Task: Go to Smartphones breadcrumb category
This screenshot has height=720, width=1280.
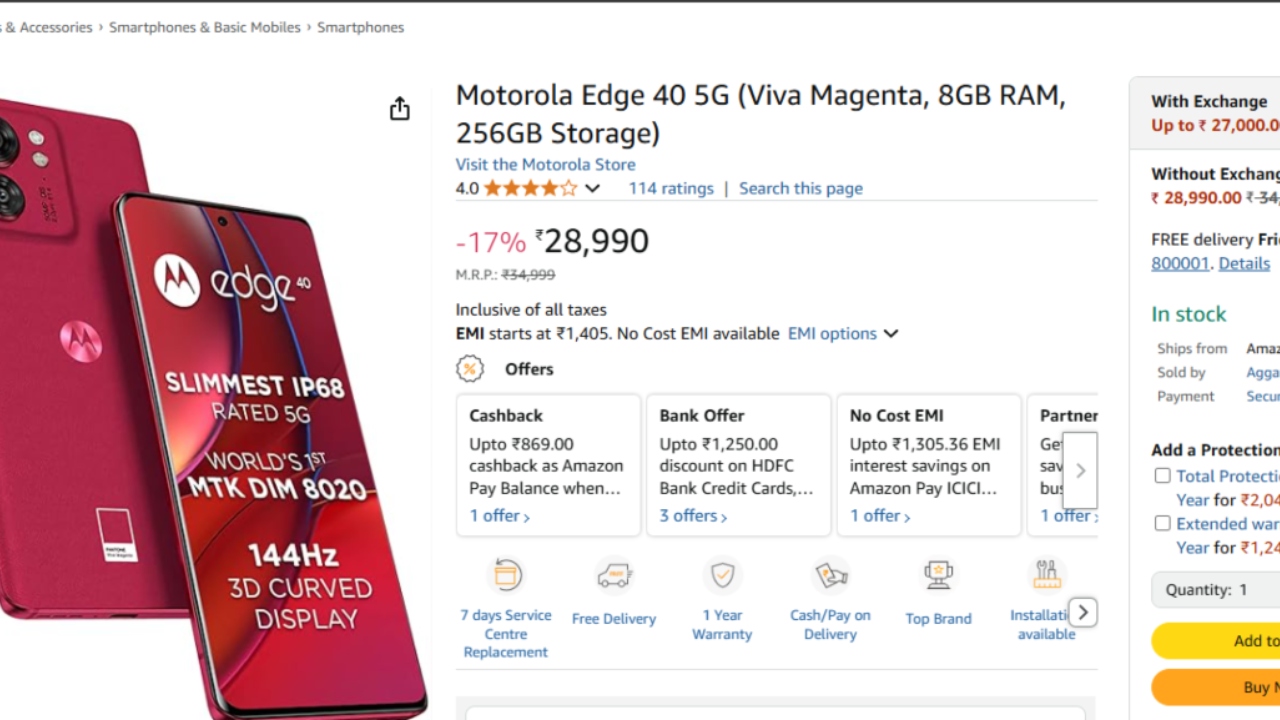Action: (x=360, y=27)
